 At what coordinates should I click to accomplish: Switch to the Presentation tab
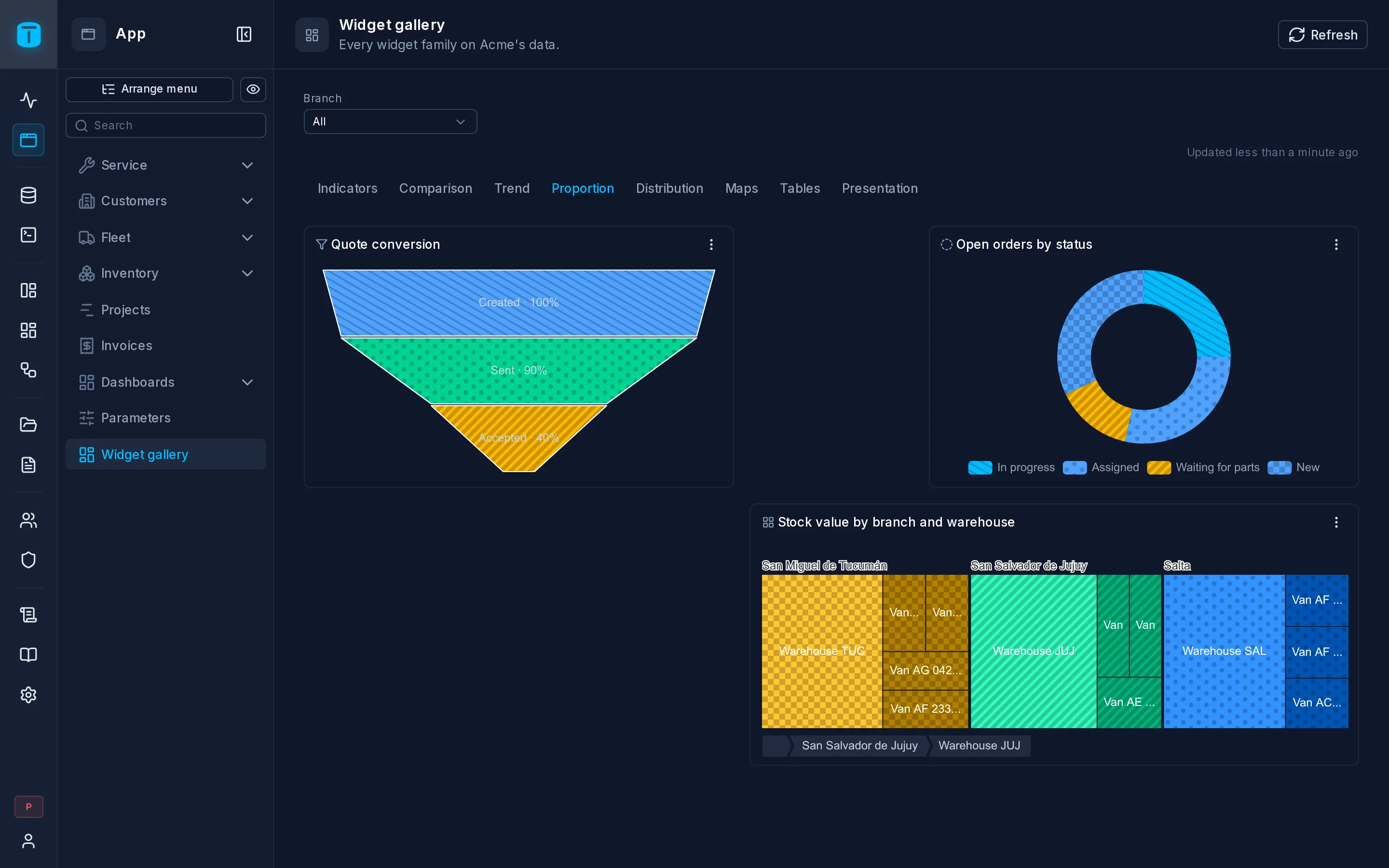point(879,188)
